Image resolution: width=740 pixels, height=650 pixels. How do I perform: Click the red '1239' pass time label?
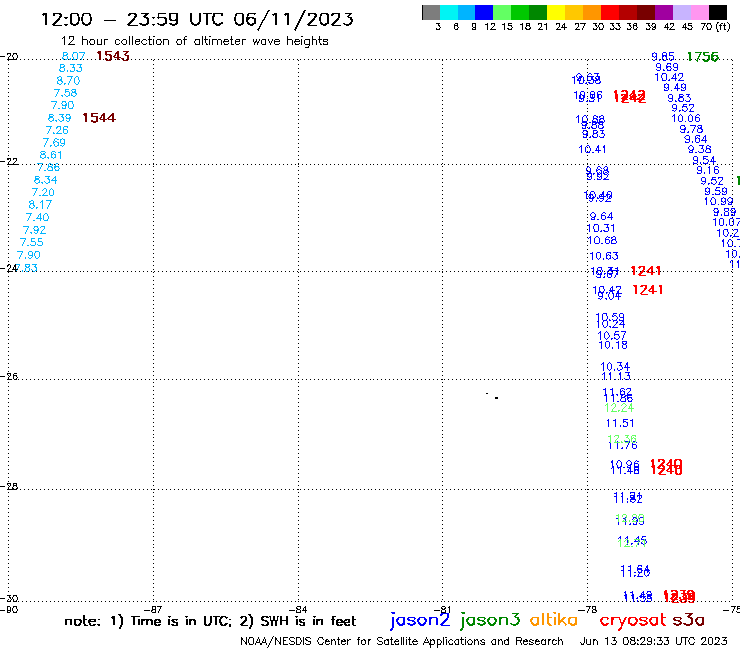coord(679,597)
